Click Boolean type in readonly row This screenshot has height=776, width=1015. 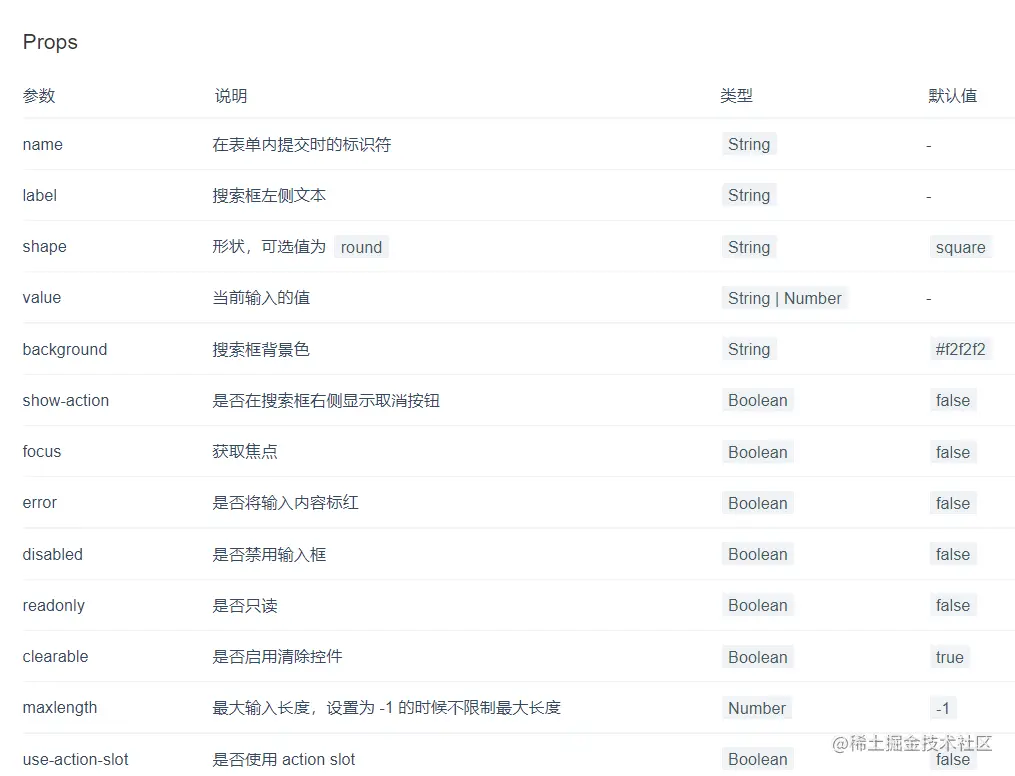tap(758, 606)
